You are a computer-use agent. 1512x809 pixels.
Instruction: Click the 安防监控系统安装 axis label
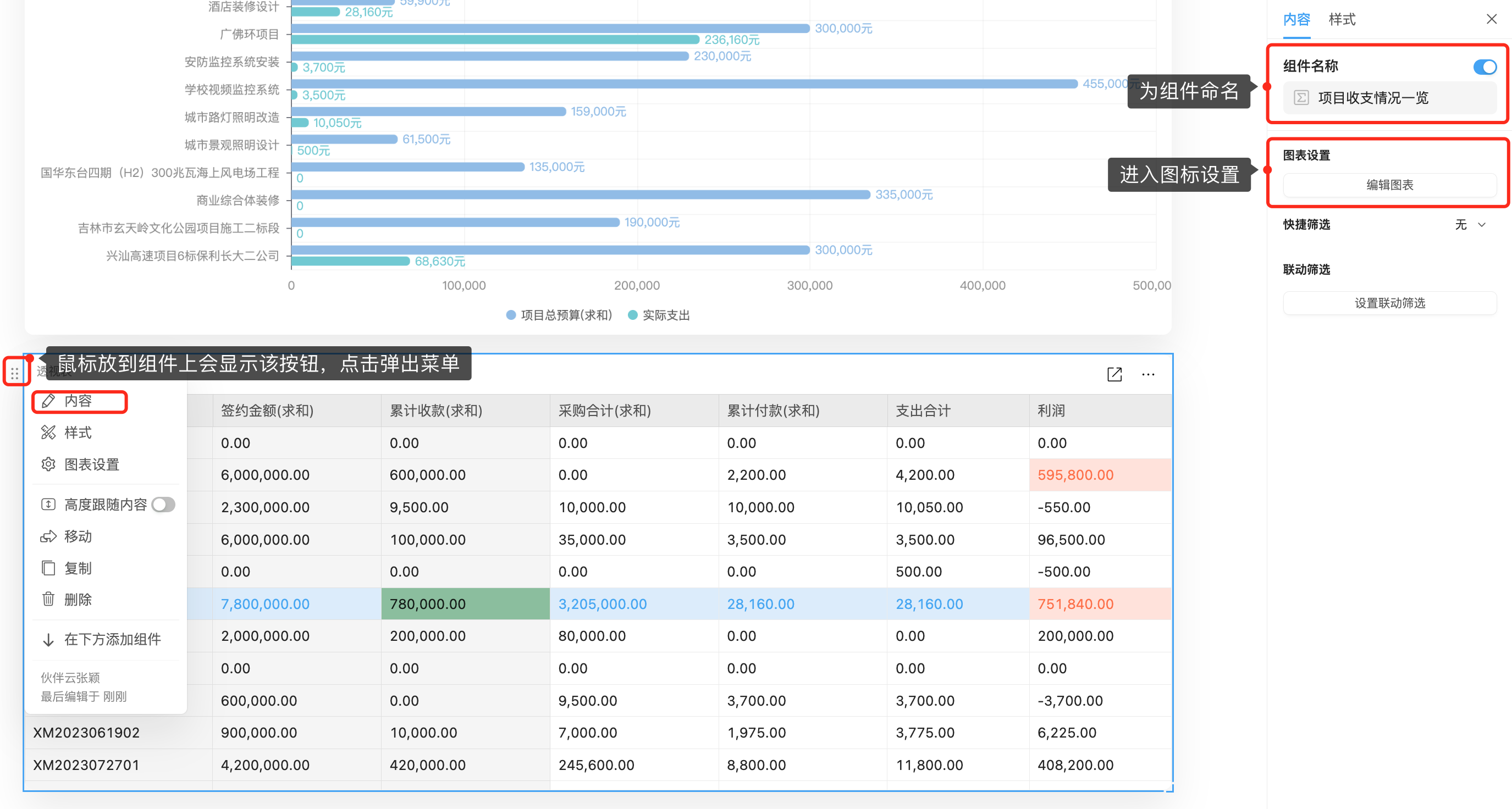tap(232, 62)
